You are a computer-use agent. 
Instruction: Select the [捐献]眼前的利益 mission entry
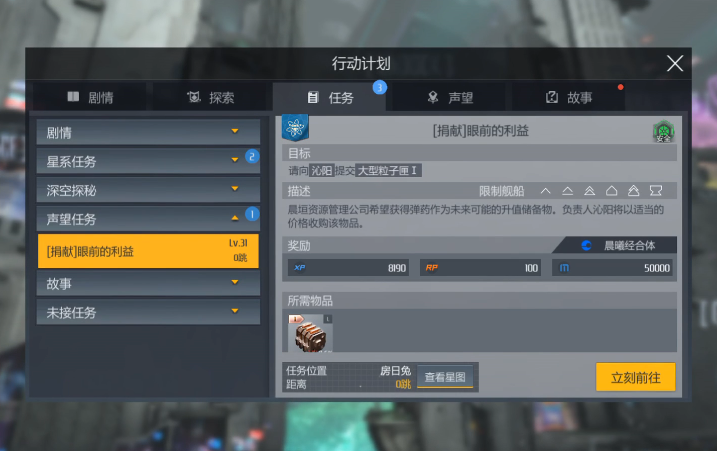tap(148, 251)
